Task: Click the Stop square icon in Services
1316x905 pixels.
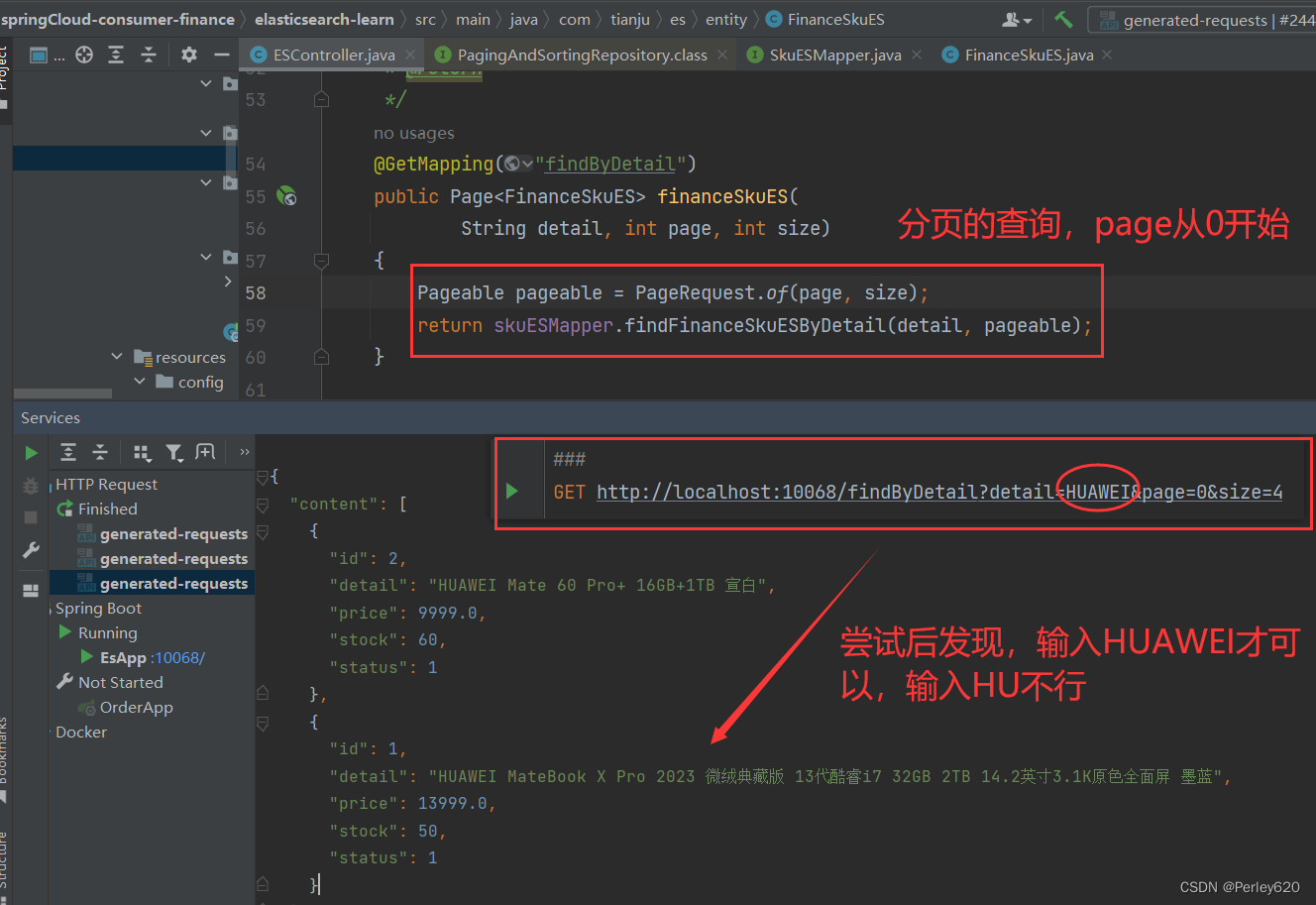Action: pyautogui.click(x=31, y=517)
